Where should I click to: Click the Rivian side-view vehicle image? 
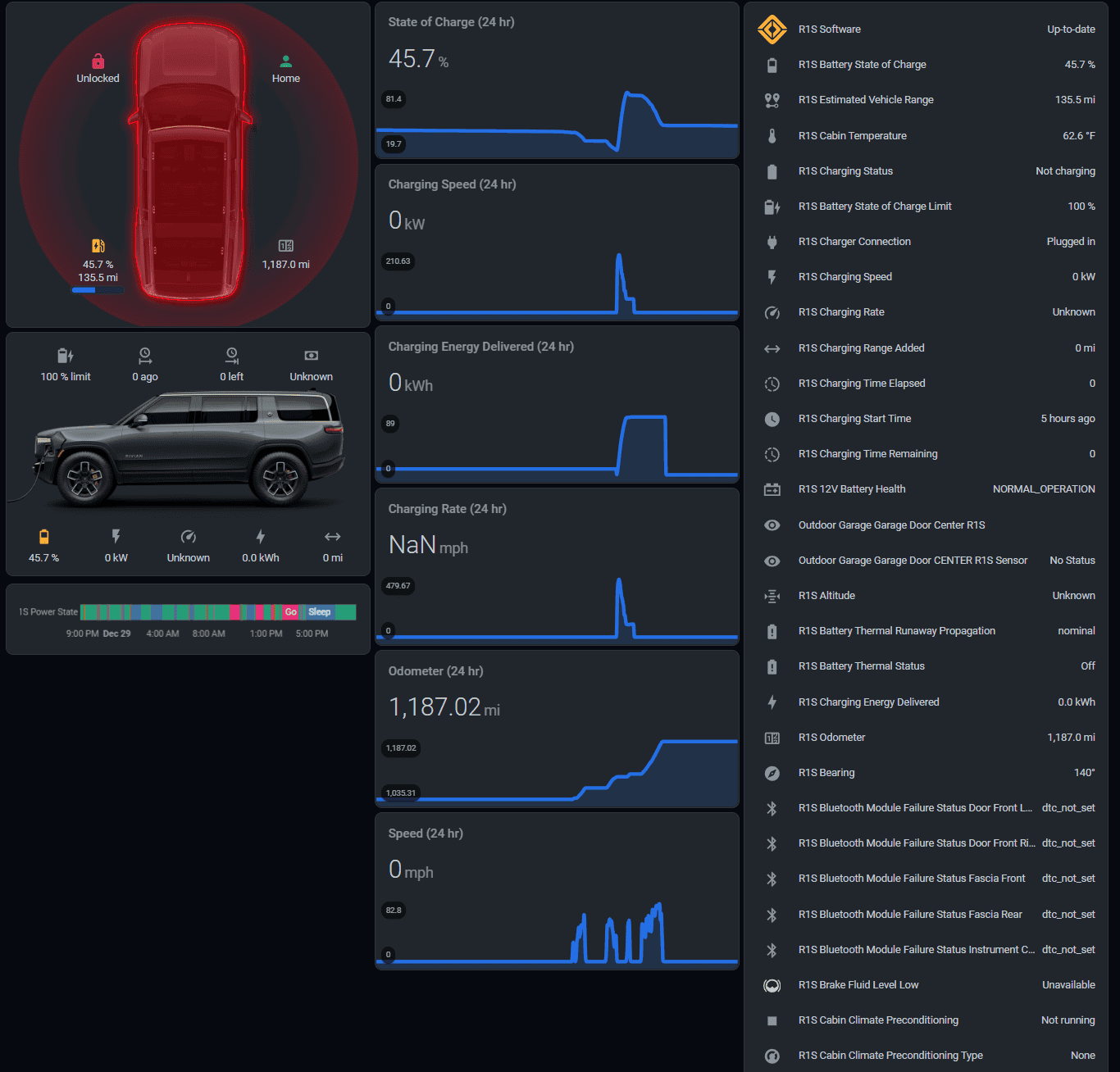coord(189,448)
